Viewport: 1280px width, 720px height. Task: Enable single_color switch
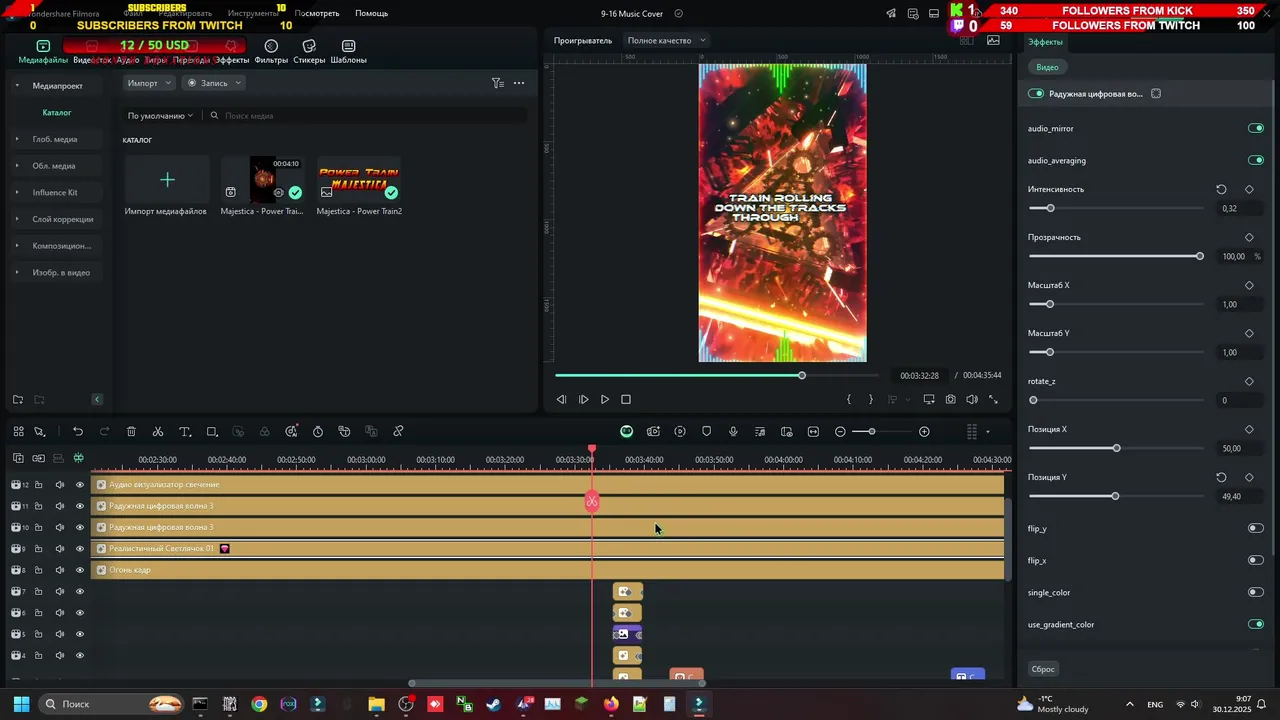[1256, 592]
